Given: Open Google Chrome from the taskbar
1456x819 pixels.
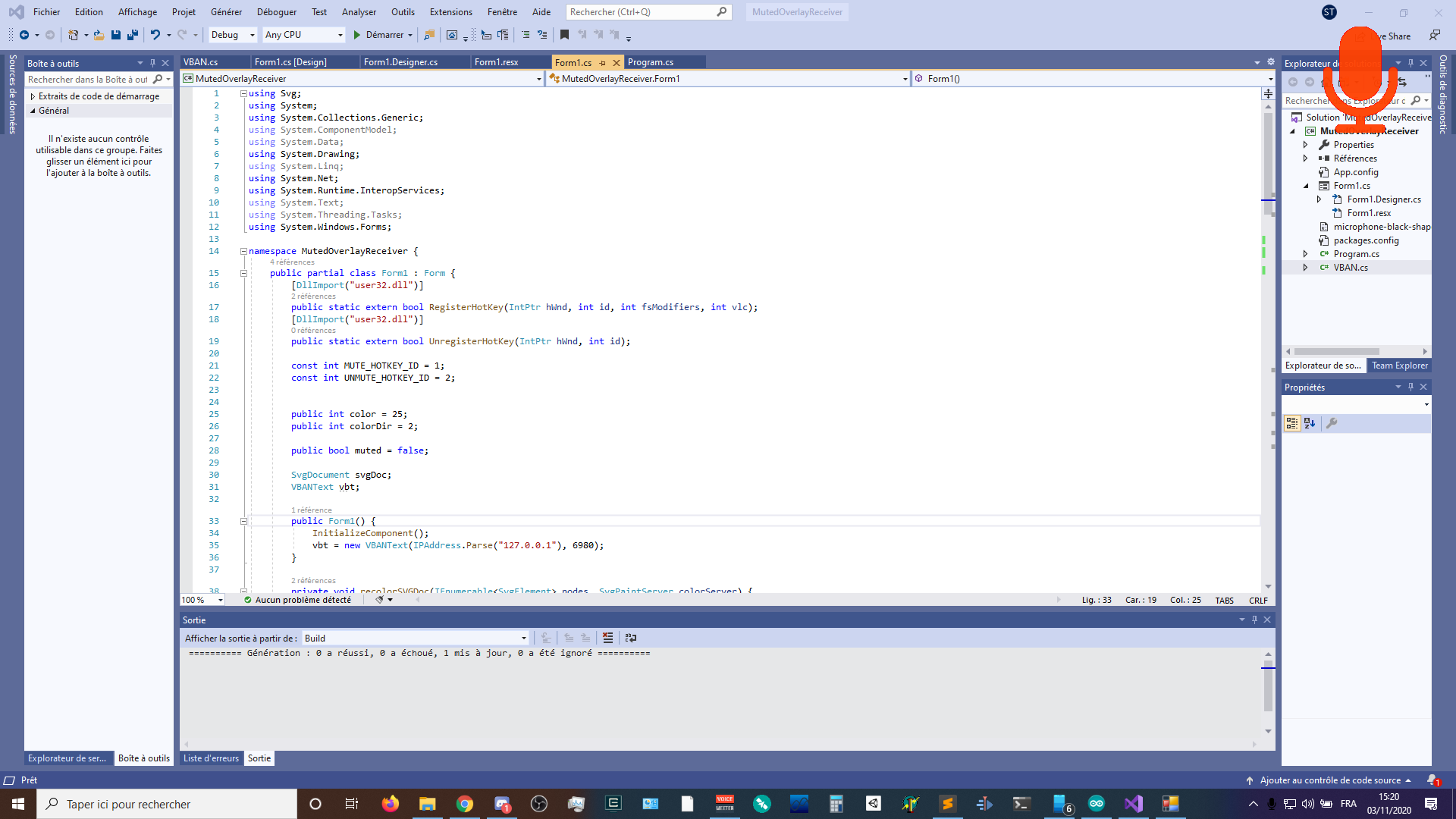Looking at the screenshot, I should [465, 804].
